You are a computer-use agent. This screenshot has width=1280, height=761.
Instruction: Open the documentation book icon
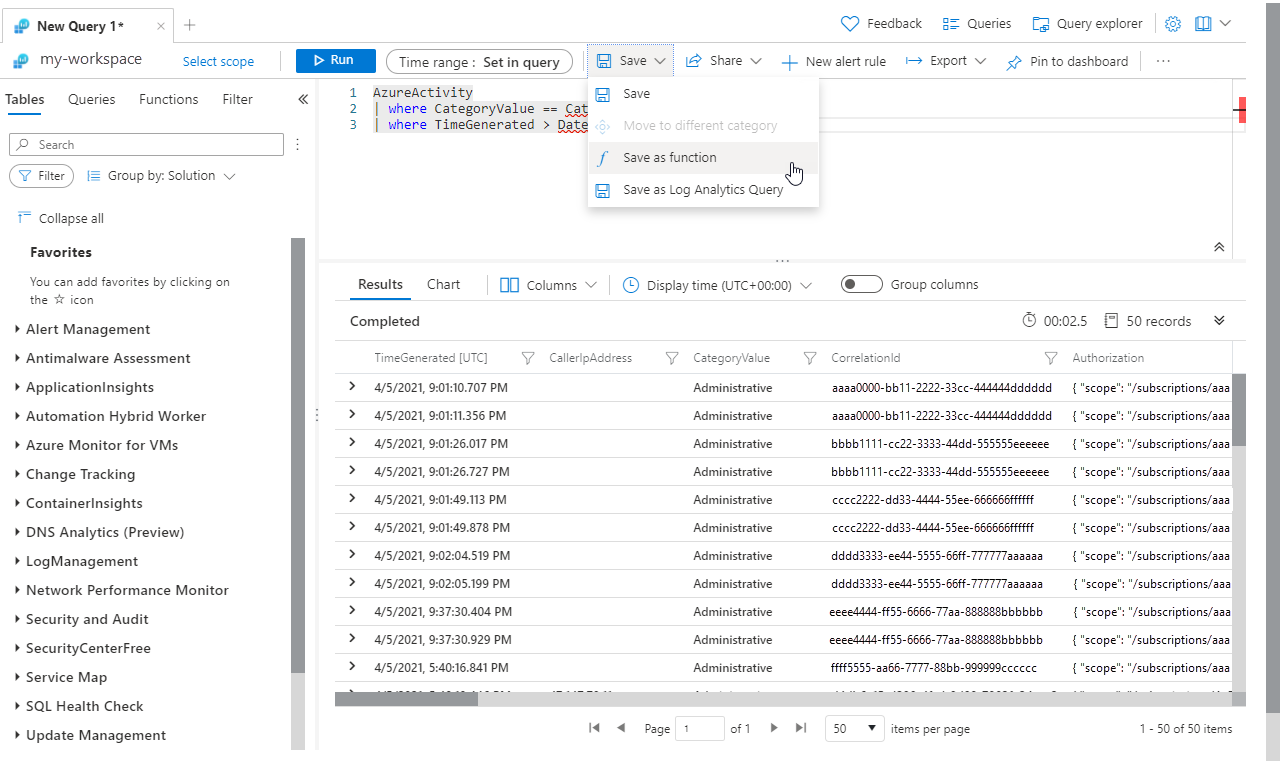click(1203, 24)
